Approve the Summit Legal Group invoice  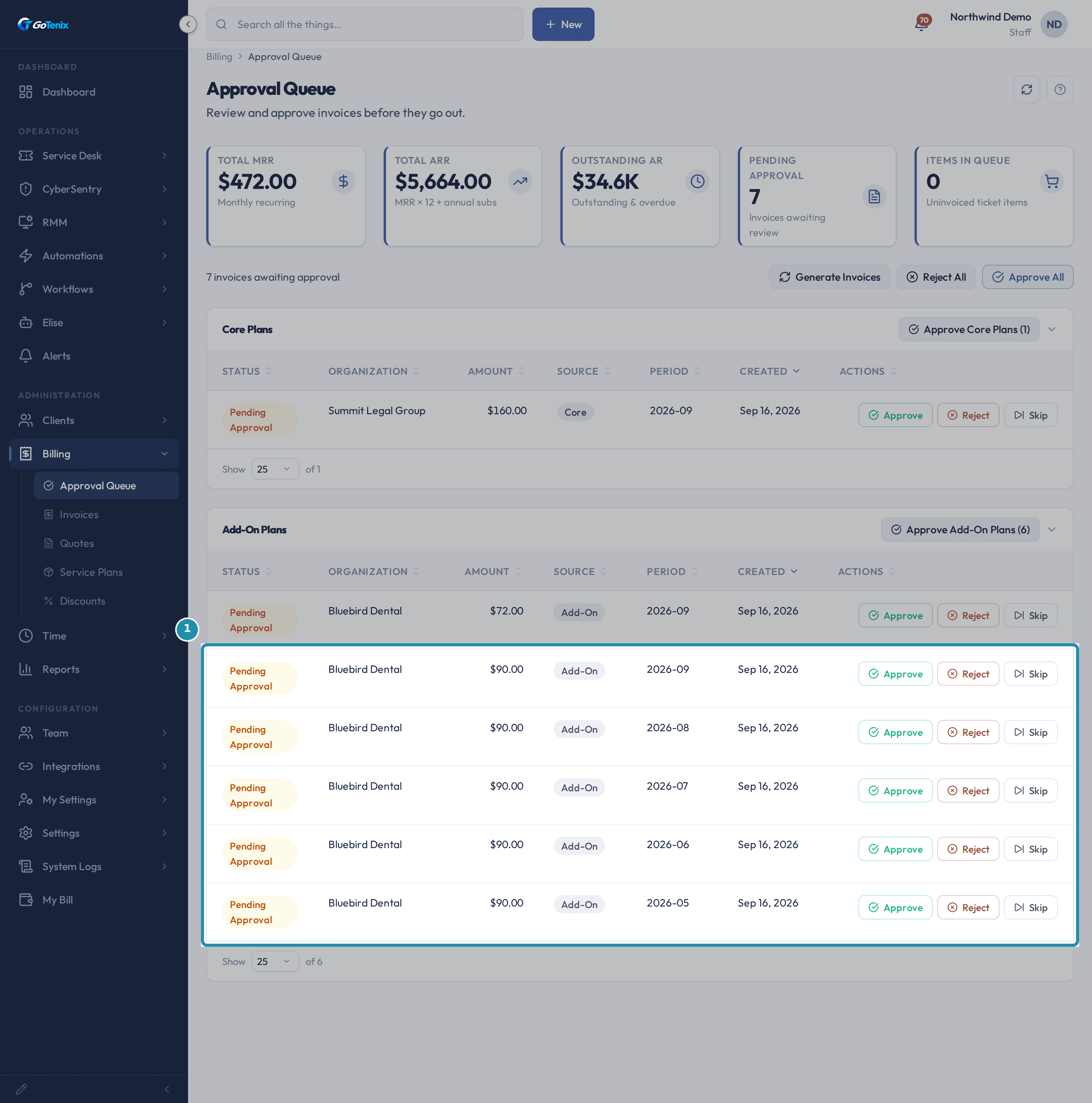pos(894,415)
